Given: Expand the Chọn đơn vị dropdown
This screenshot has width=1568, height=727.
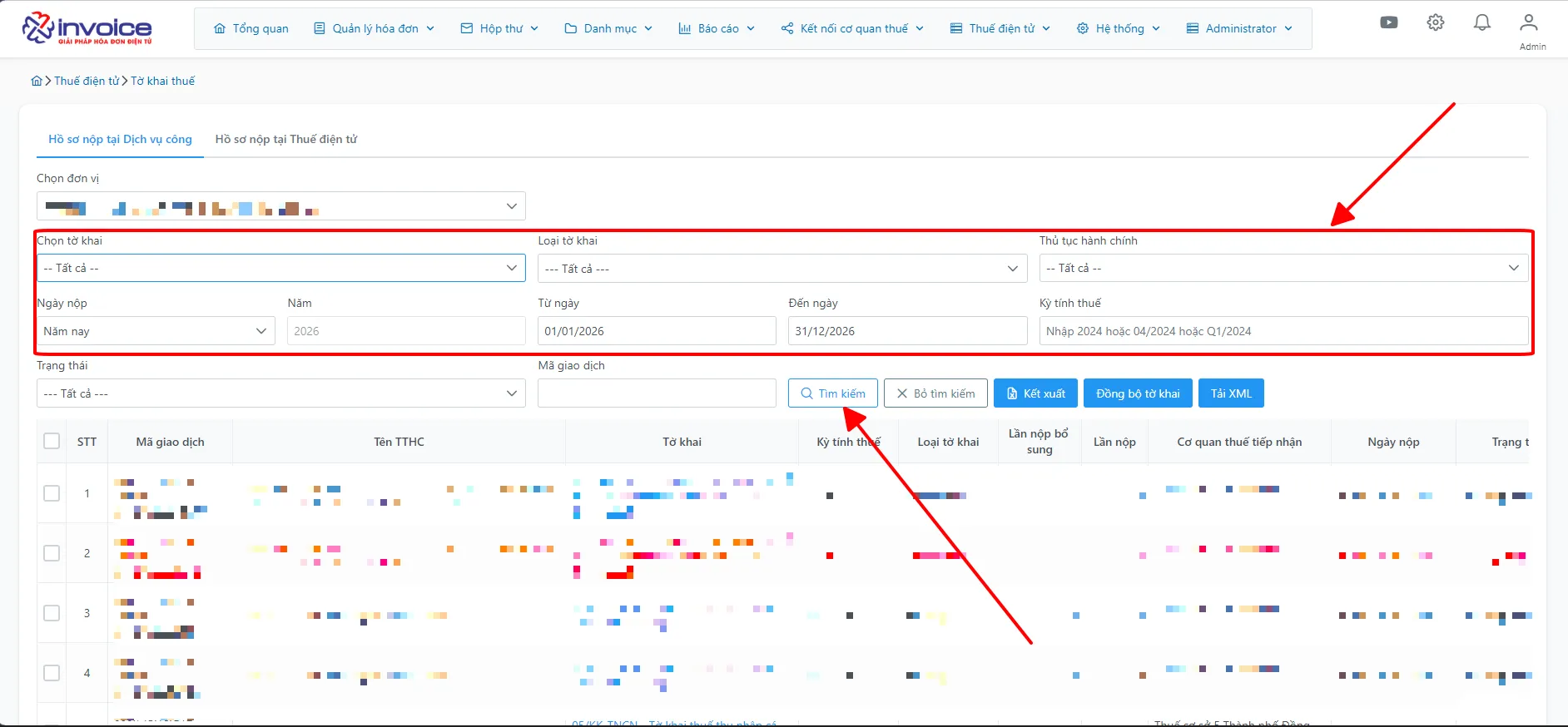Looking at the screenshot, I should coord(280,205).
